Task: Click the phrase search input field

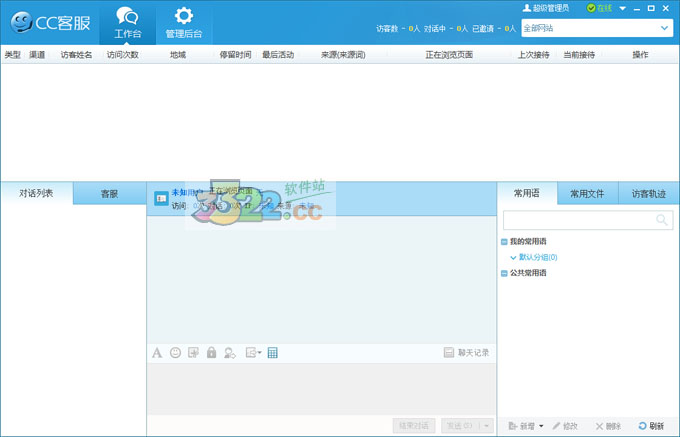Action: (588, 220)
